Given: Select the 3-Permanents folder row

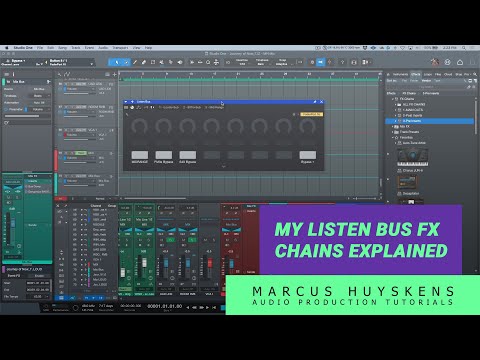Looking at the screenshot, I should (x=429, y=121).
